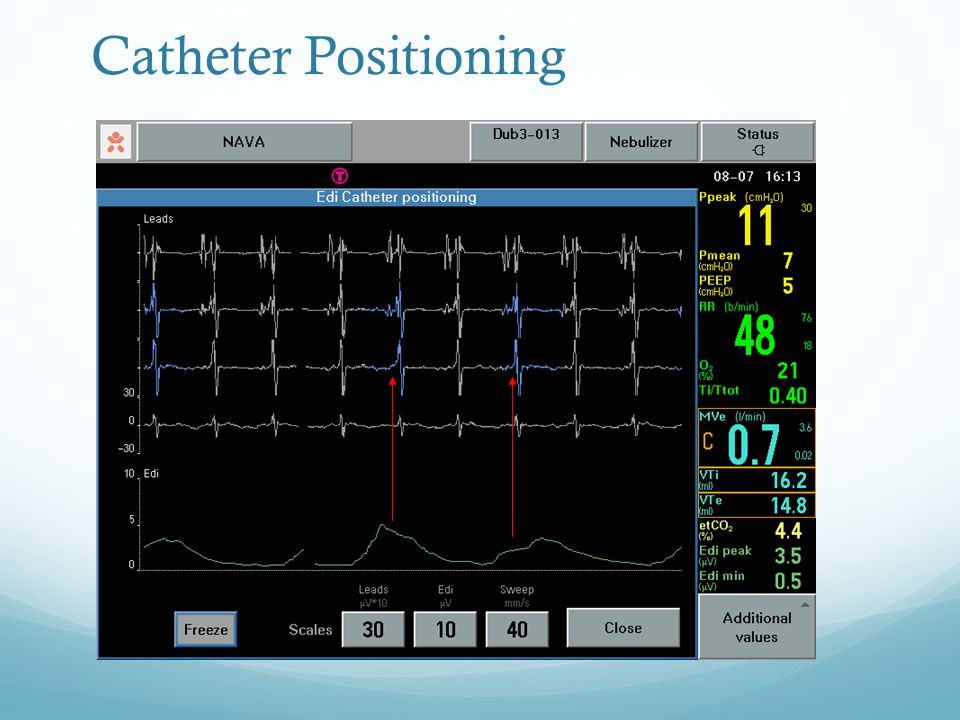This screenshot has height=720, width=960.
Task: Click the pink T trigger indicator icon
Action: [340, 176]
